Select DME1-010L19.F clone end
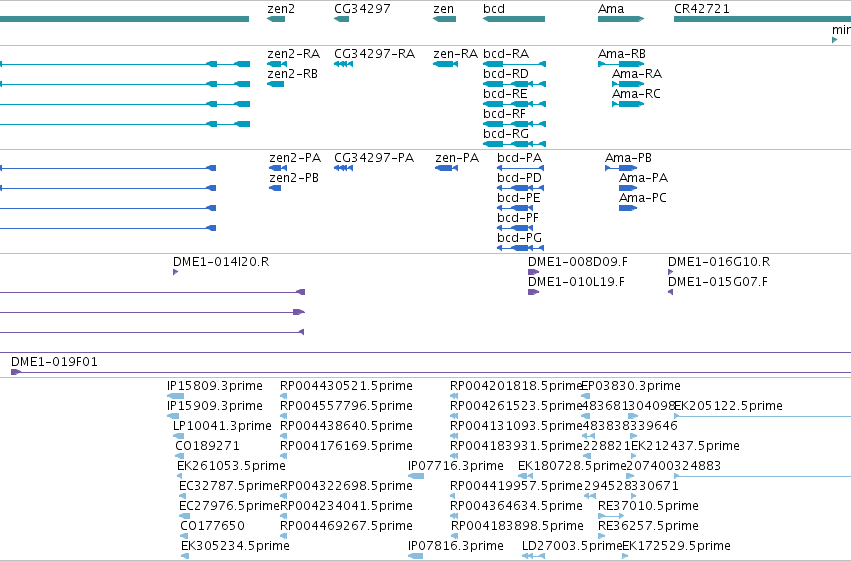 [534, 292]
